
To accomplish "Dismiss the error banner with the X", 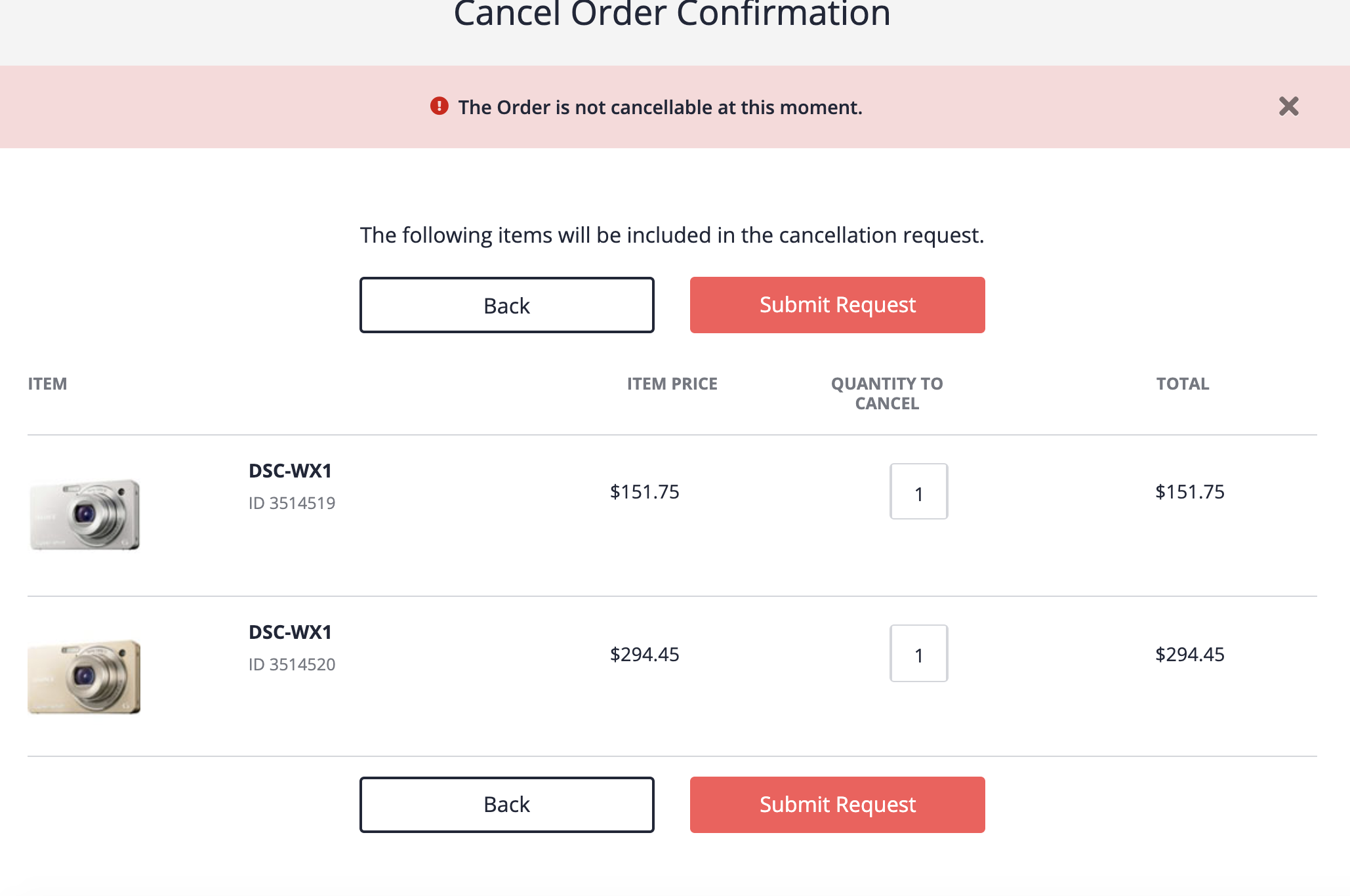I will [x=1288, y=106].
